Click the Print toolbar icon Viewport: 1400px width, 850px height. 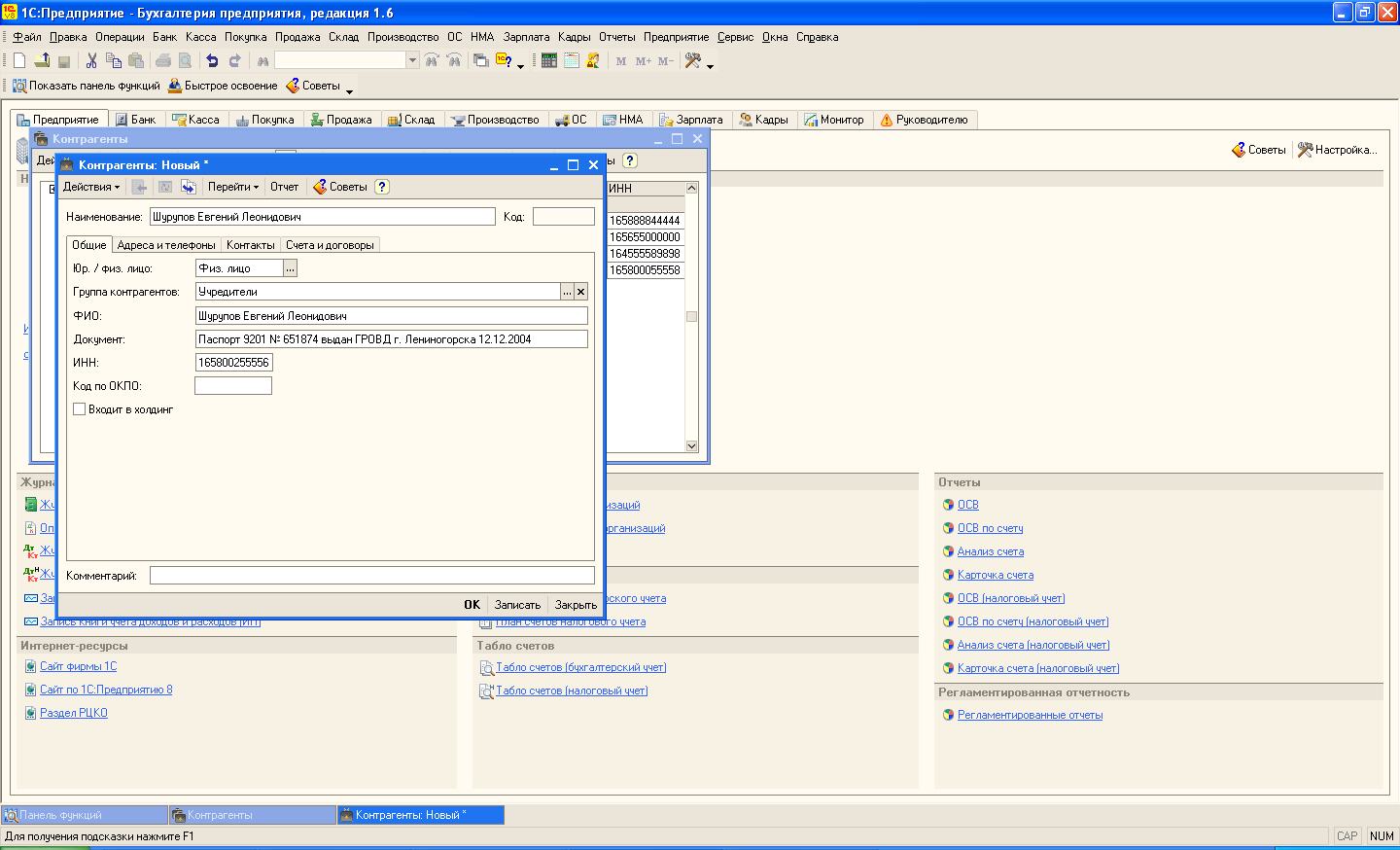(x=163, y=60)
